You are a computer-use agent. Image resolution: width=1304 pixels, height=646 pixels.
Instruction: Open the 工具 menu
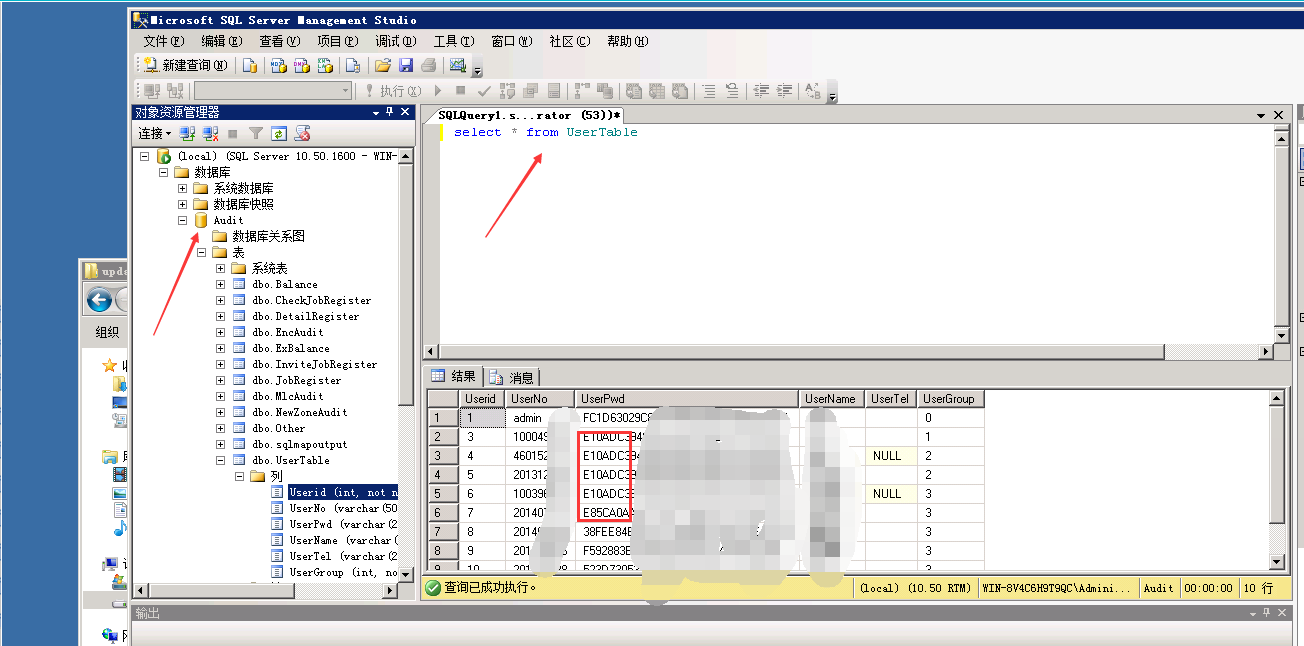tap(453, 41)
